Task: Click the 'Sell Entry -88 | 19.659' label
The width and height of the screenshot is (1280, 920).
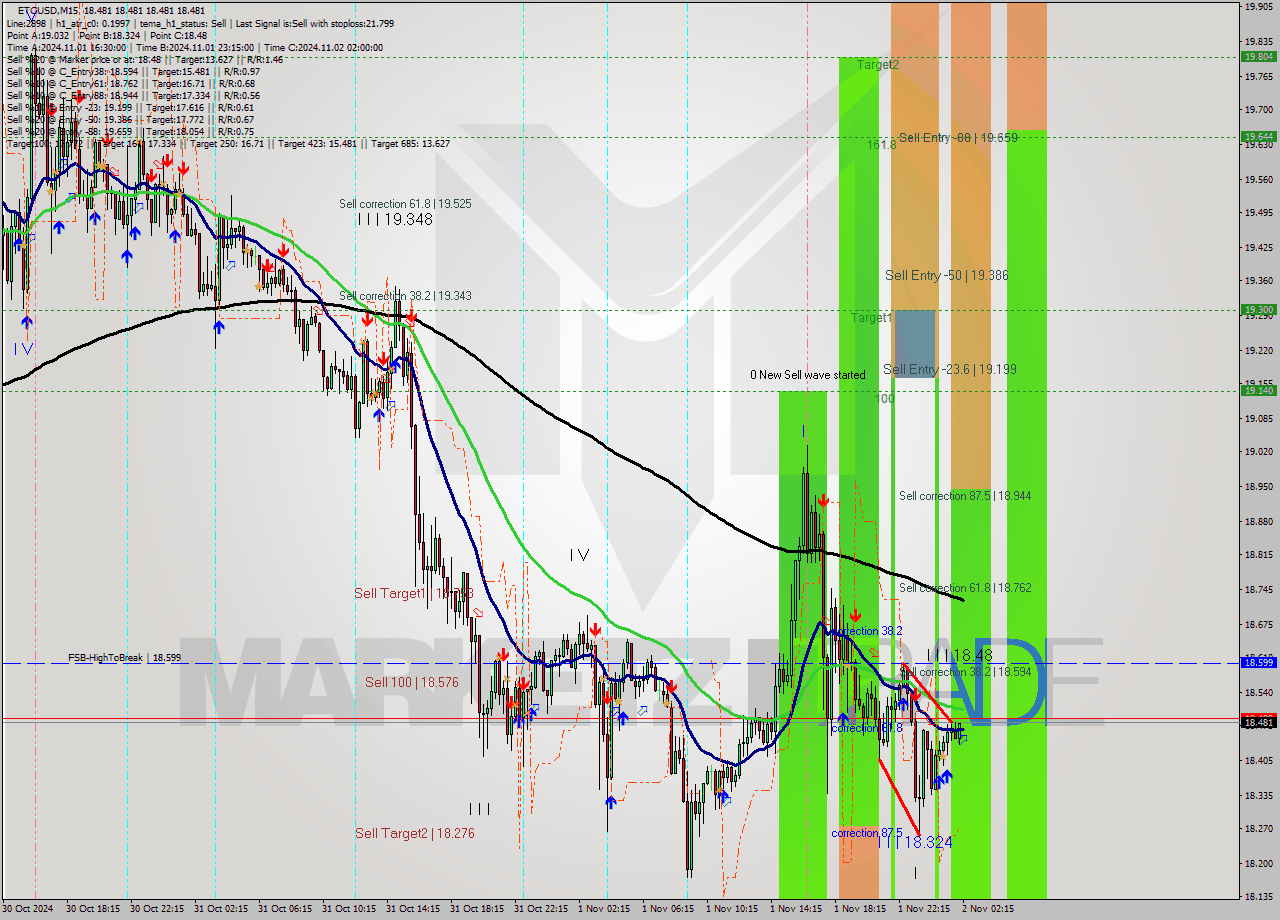Action: click(x=958, y=138)
